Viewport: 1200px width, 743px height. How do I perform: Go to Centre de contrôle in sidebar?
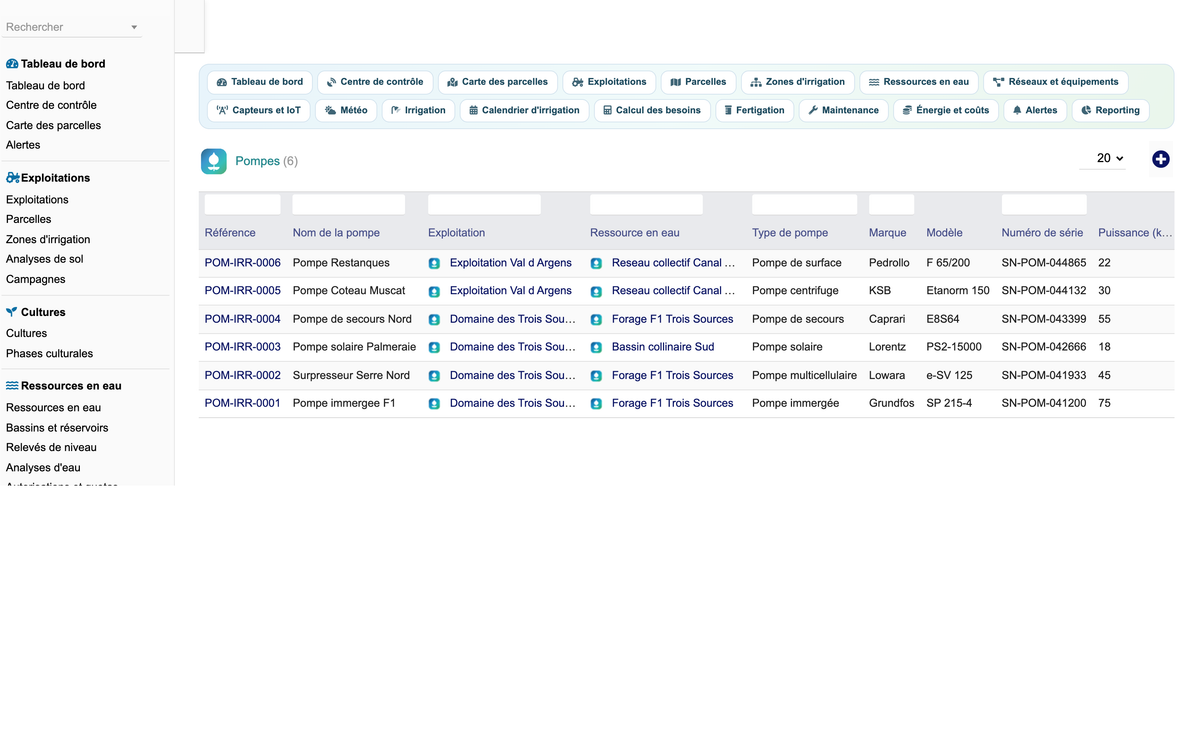tap(51, 105)
